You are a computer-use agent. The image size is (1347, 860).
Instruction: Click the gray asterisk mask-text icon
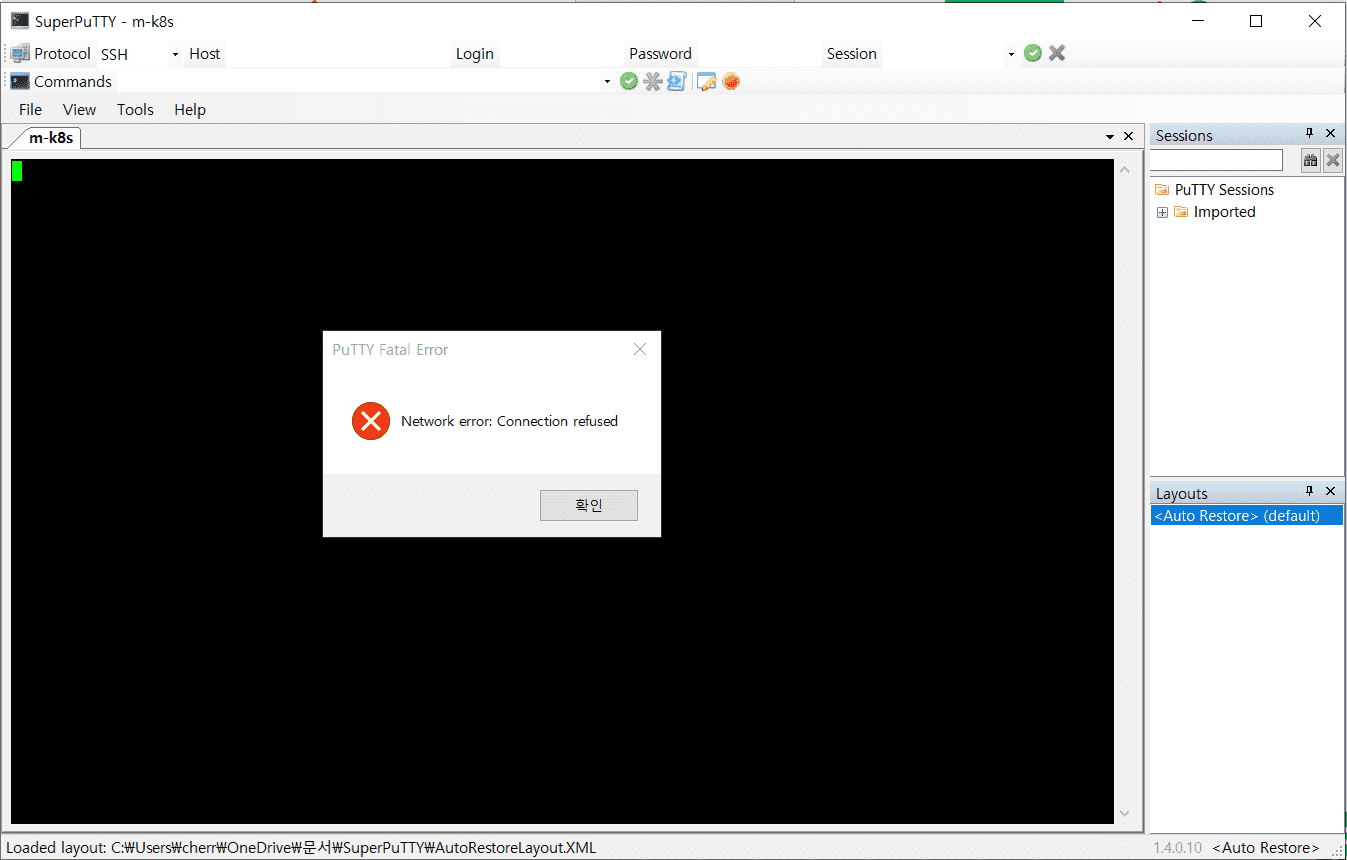(653, 81)
